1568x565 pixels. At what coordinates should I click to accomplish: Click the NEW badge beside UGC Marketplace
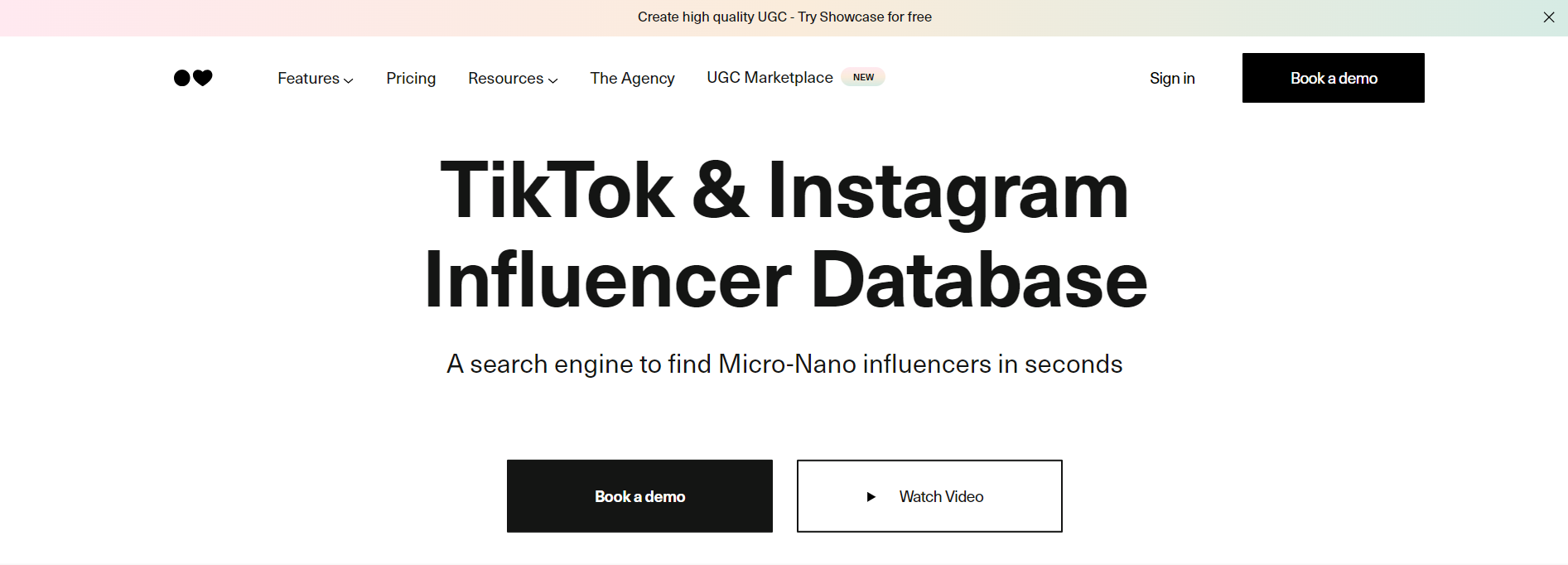coord(863,77)
